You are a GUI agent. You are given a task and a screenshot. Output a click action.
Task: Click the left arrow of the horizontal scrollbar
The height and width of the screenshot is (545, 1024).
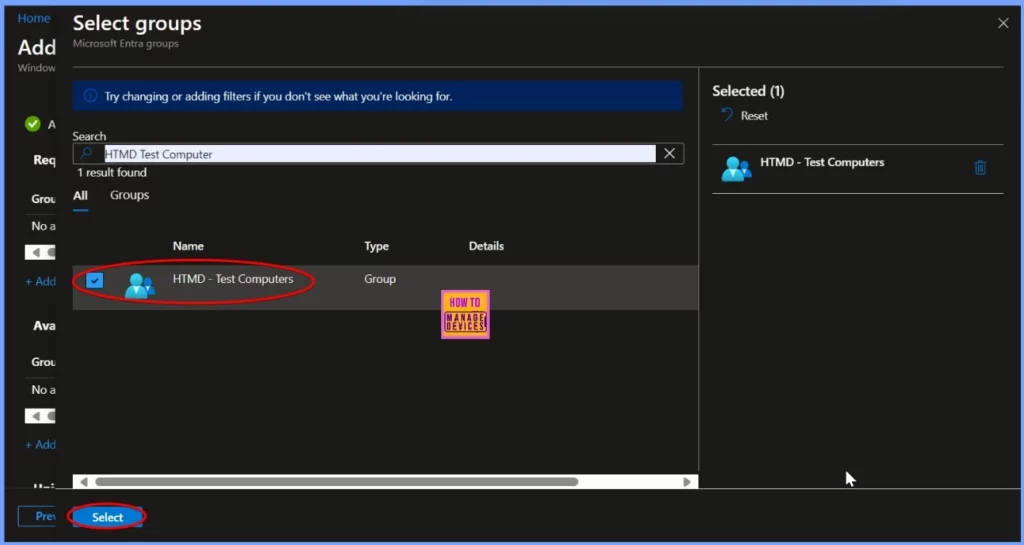pyautogui.click(x=84, y=482)
